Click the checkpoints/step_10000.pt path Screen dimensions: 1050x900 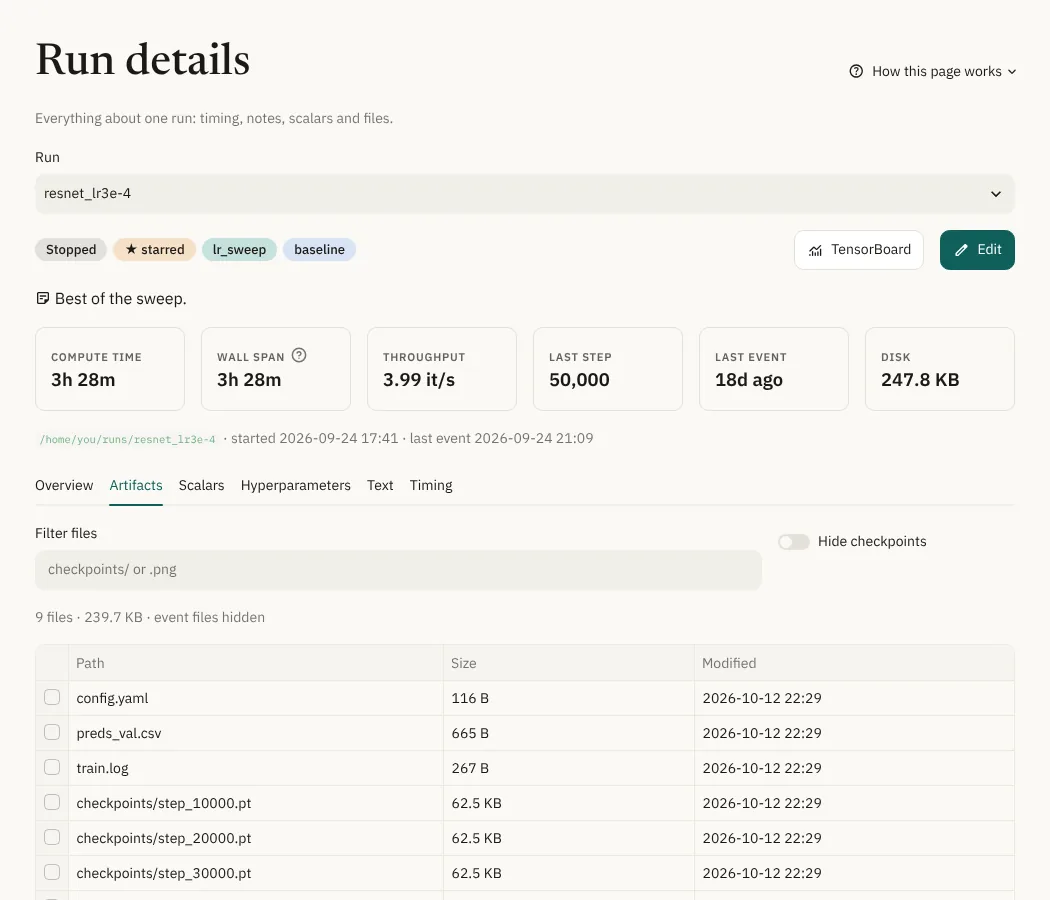[164, 803]
